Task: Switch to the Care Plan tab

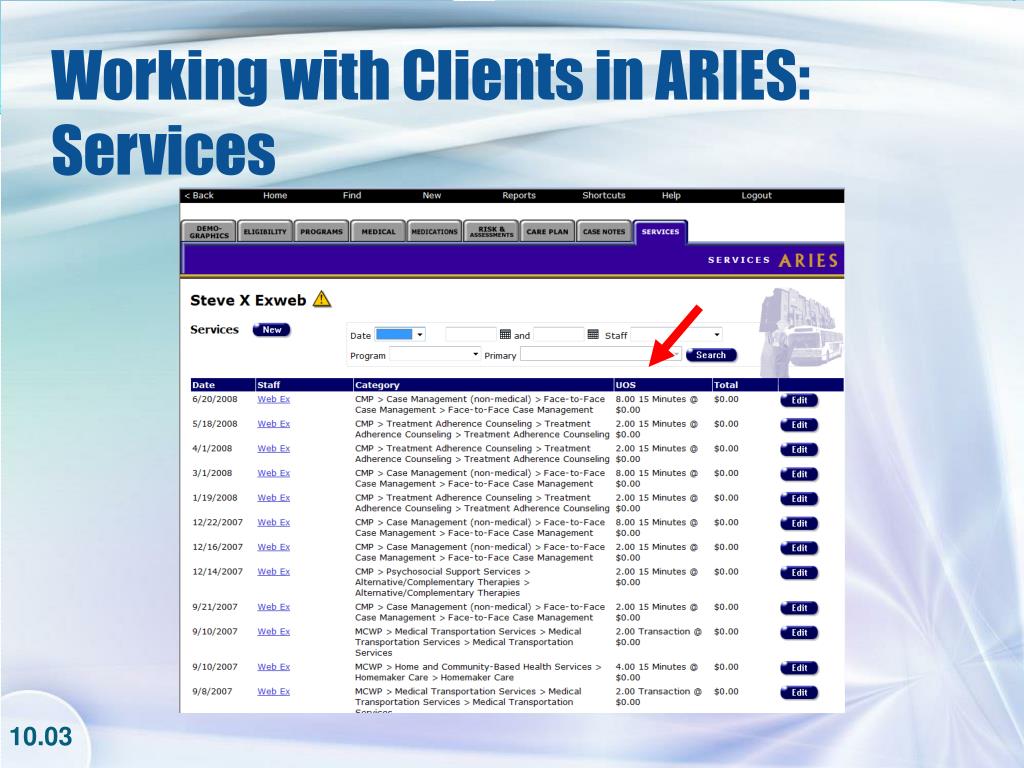Action: coord(547,232)
